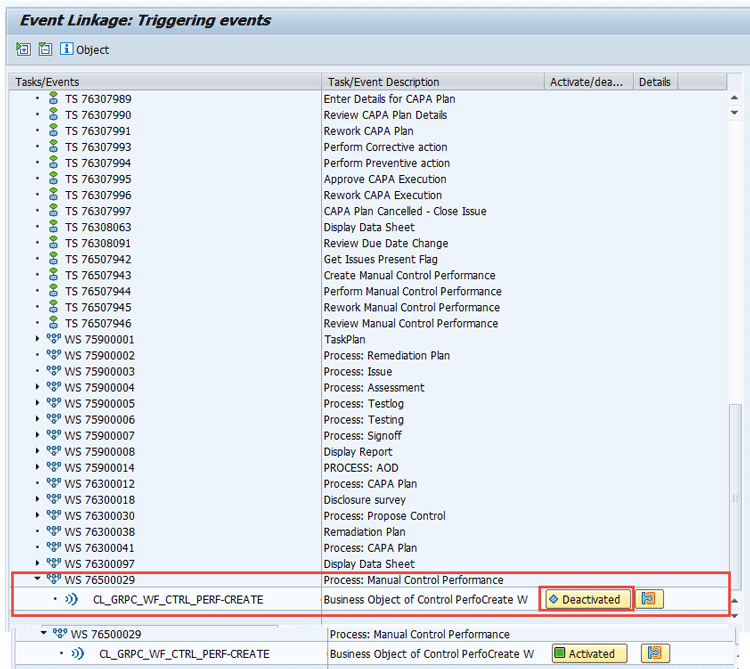
Task: Expand the WS 76300097 node
Action: tap(38, 563)
